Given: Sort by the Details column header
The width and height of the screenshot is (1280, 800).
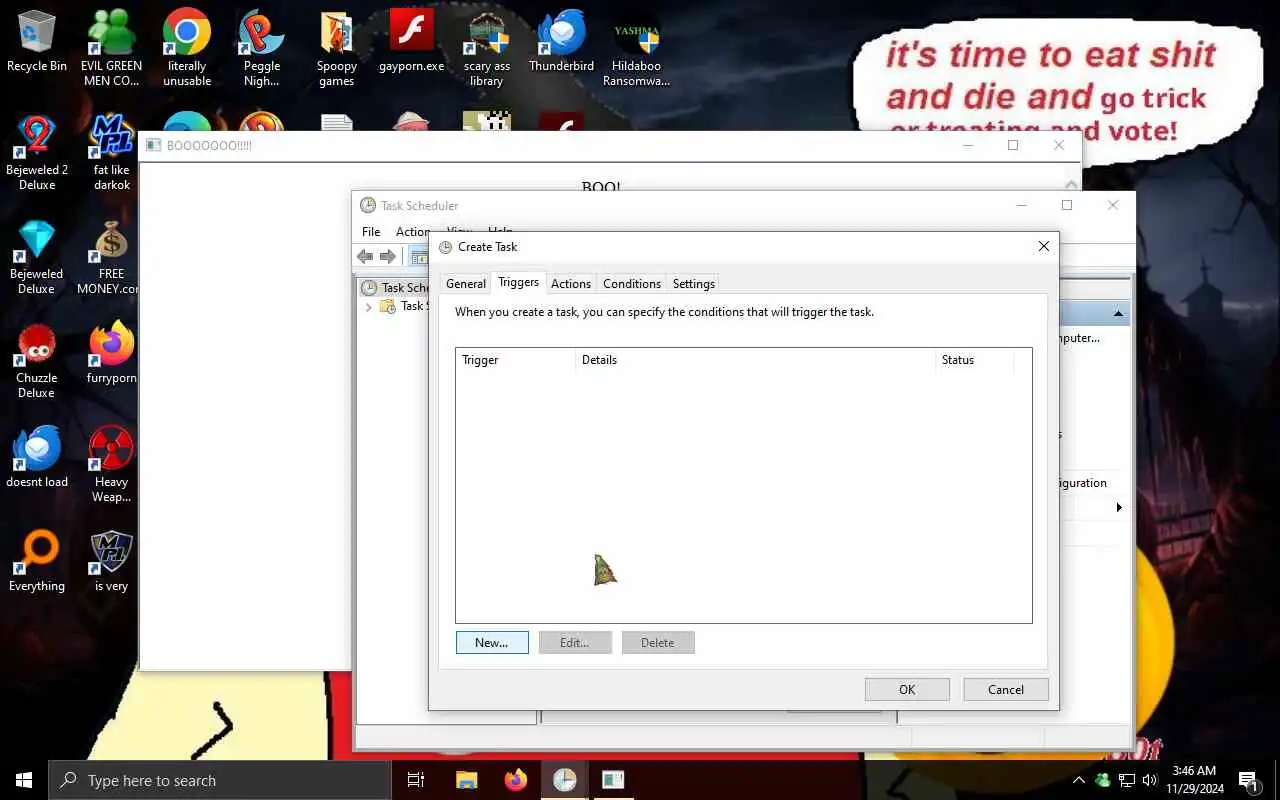Looking at the screenshot, I should (x=756, y=360).
